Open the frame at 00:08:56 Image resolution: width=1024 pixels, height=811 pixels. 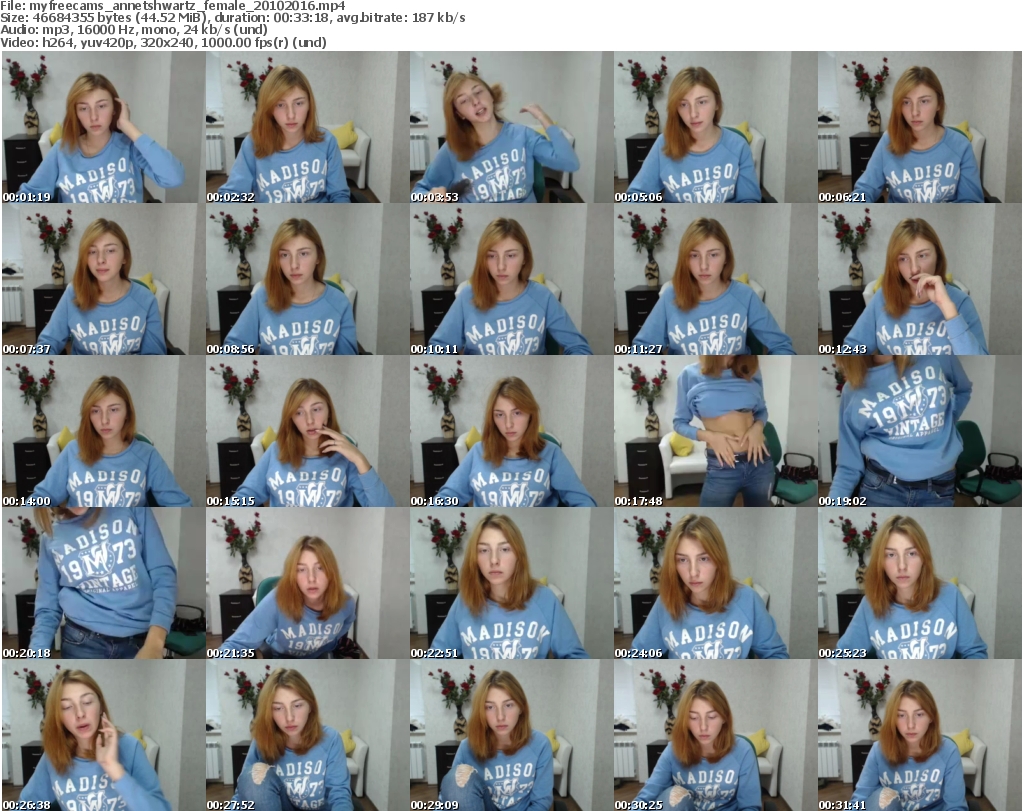[308, 279]
